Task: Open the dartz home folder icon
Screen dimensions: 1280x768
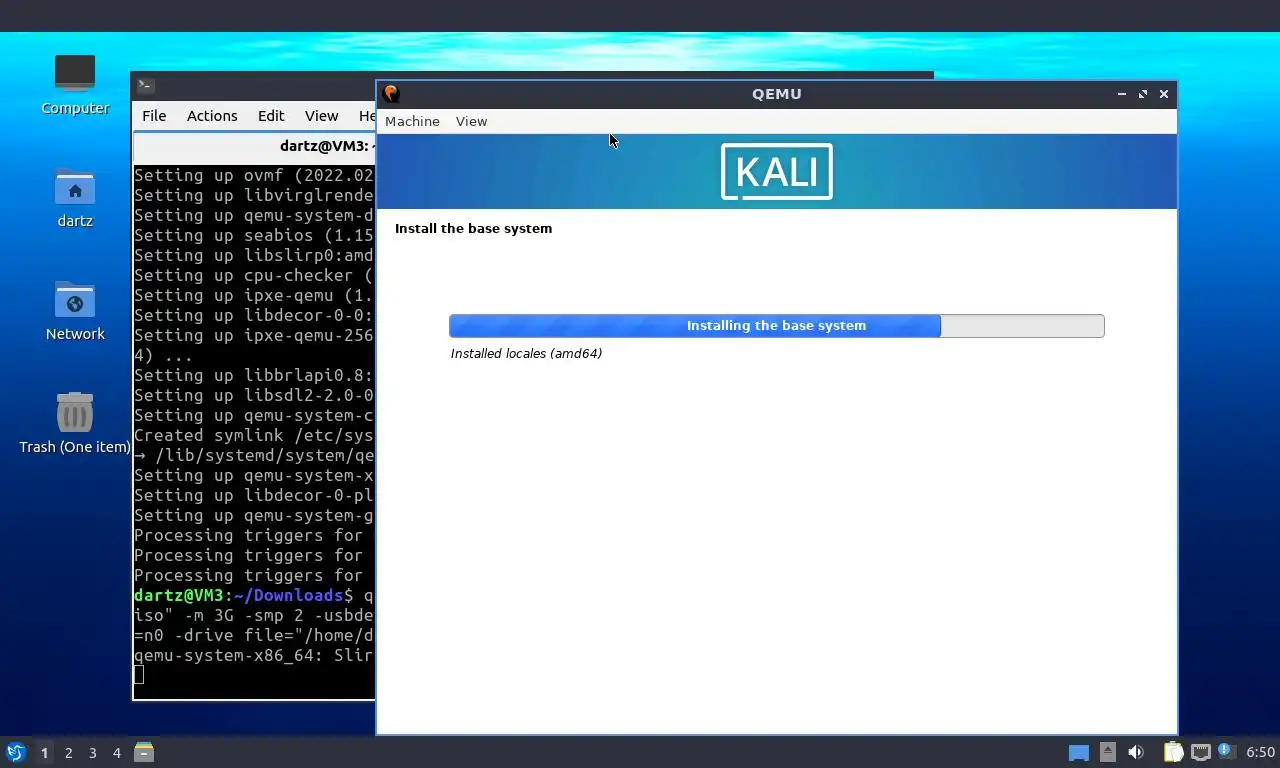Action: click(x=75, y=197)
